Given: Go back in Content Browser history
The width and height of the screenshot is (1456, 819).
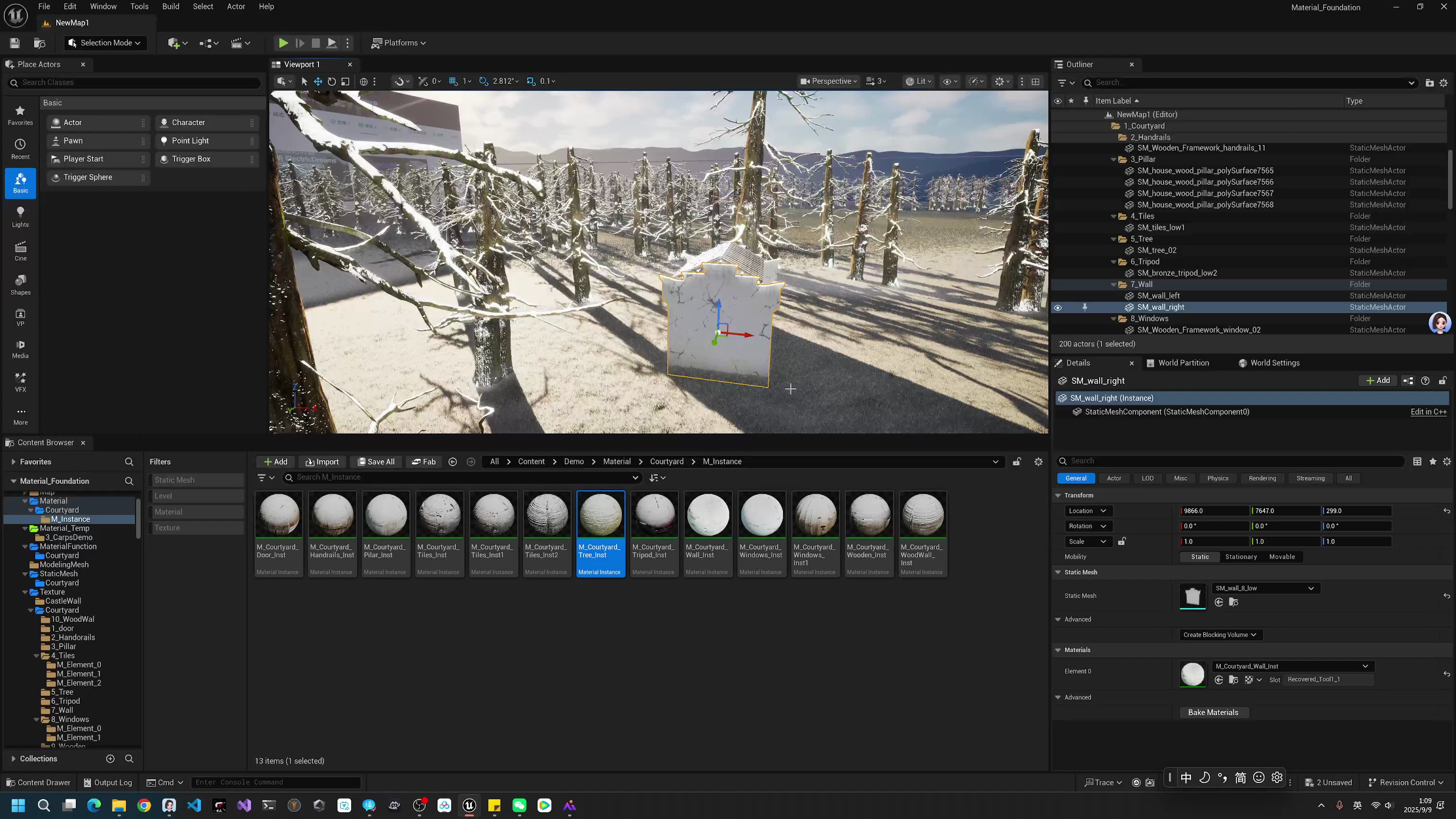Looking at the screenshot, I should 453,462.
